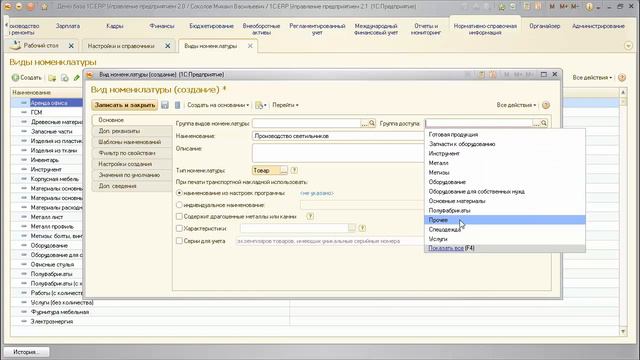Click Показать все link in dropdown

coord(446,248)
